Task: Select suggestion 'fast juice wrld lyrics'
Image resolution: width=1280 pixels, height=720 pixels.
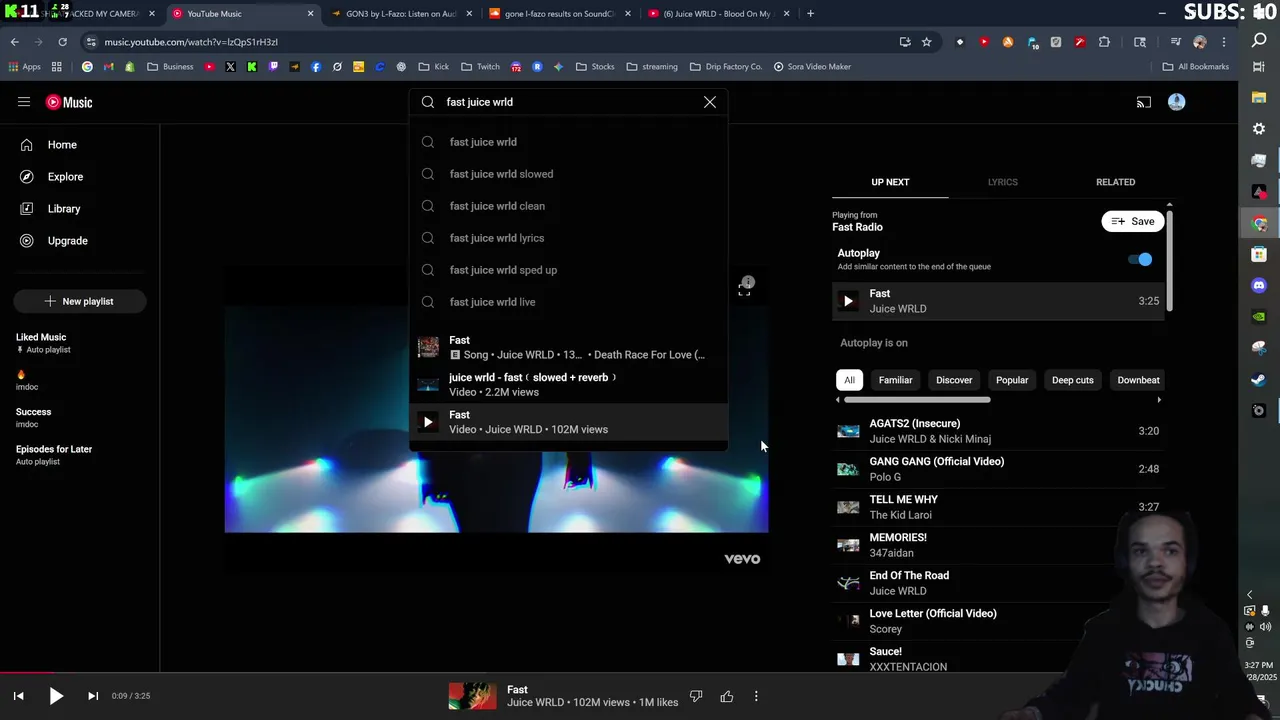Action: tap(568, 238)
